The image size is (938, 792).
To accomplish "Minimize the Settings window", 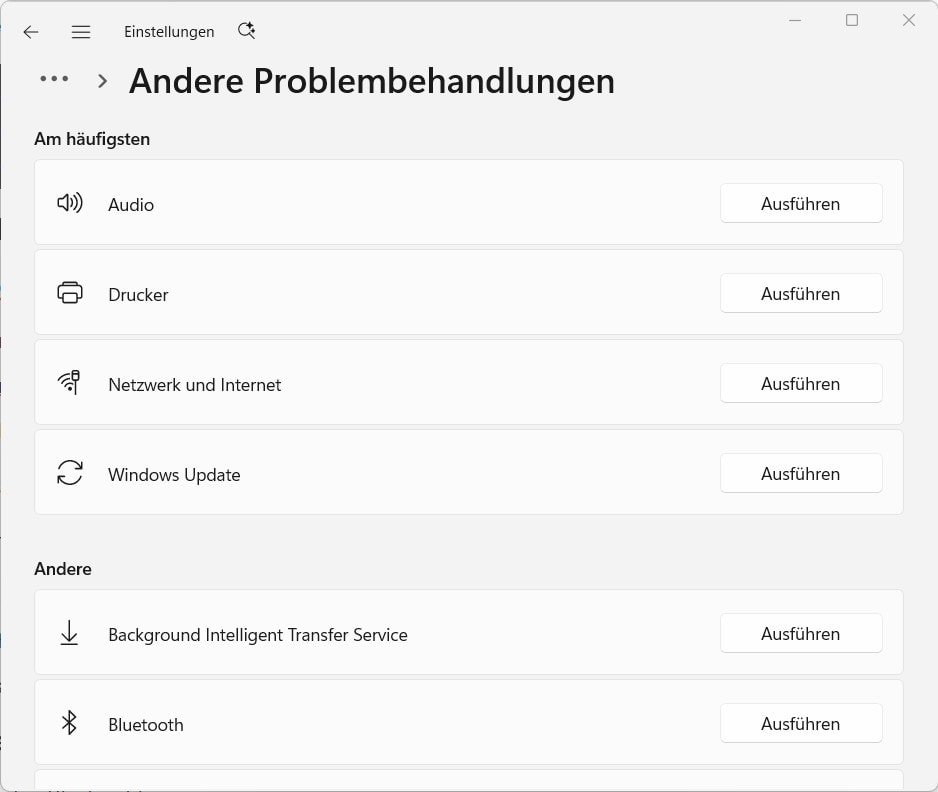I will 794,19.
